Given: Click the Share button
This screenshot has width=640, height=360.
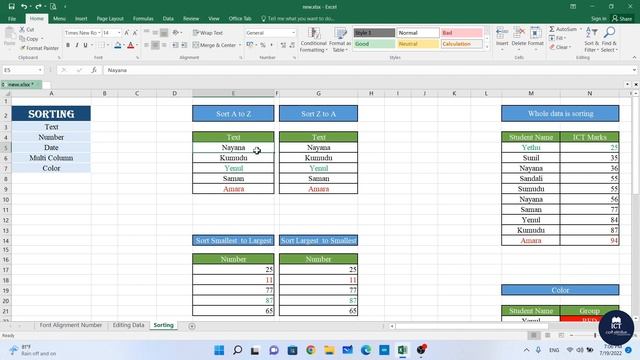Looking at the screenshot, I should point(622,18).
